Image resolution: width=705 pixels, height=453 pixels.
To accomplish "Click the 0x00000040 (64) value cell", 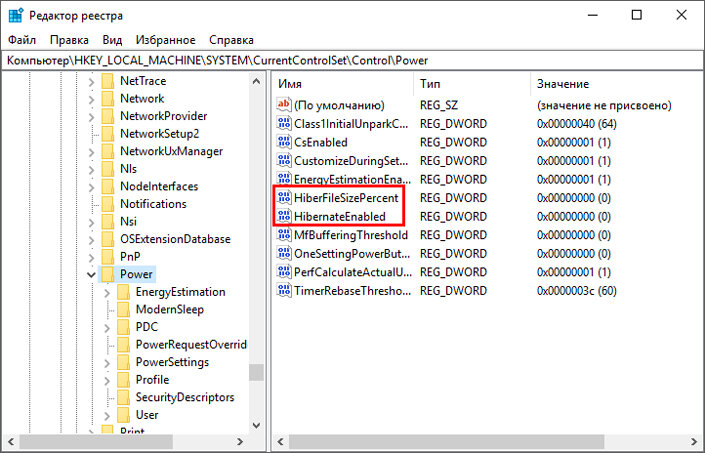I will point(576,124).
